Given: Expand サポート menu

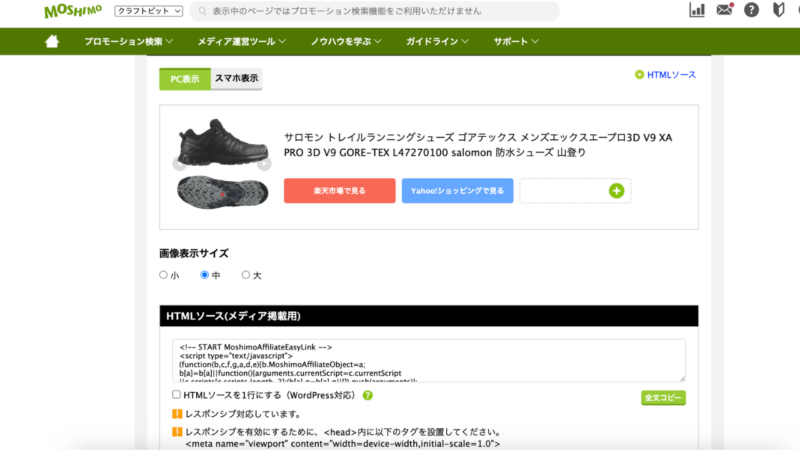Looking at the screenshot, I should coord(516,41).
